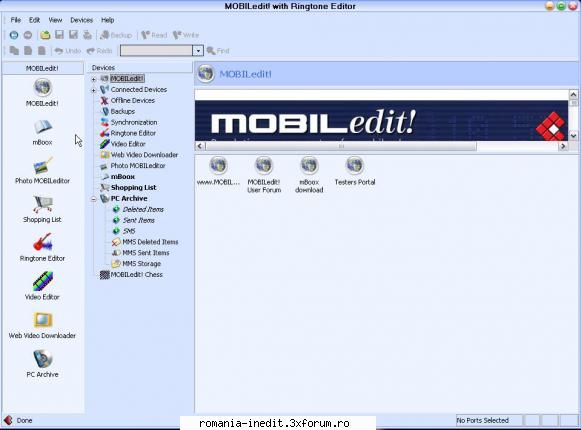Open the View menu
Viewport: 581px width, 430px height.
pos(55,20)
